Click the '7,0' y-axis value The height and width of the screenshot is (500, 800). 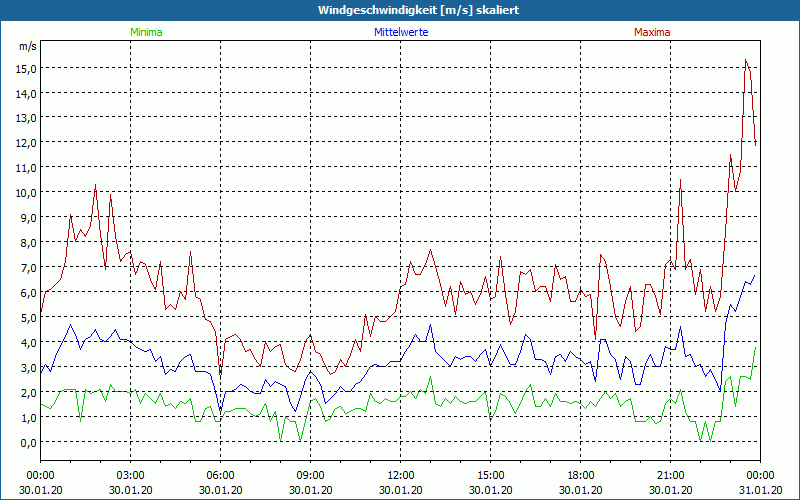(x=28, y=268)
